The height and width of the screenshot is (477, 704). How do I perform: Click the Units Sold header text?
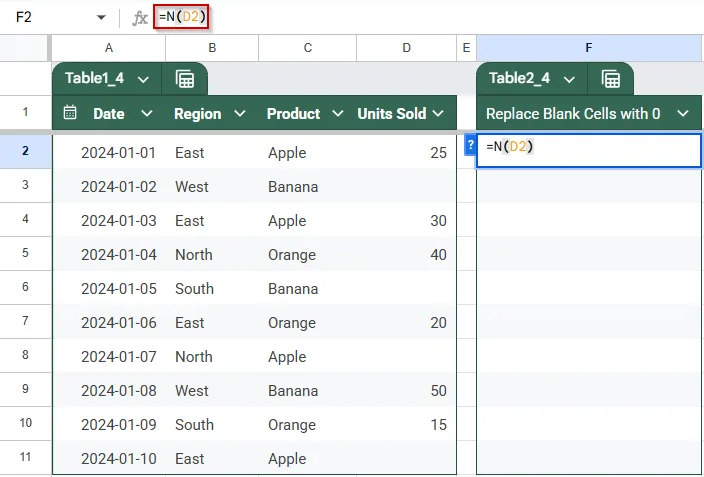392,114
